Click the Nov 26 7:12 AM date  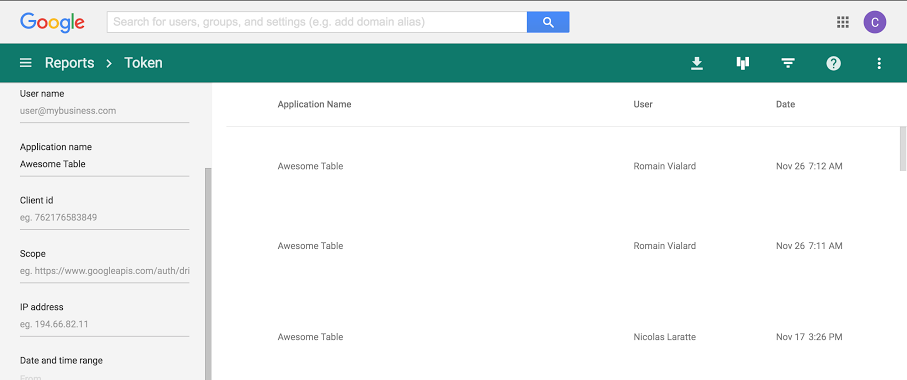[809, 166]
